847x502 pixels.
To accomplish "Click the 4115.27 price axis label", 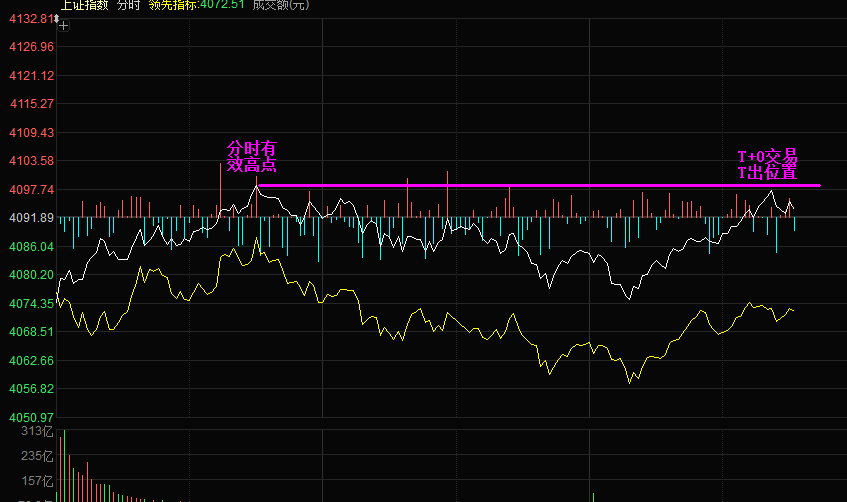I will 31,104.
